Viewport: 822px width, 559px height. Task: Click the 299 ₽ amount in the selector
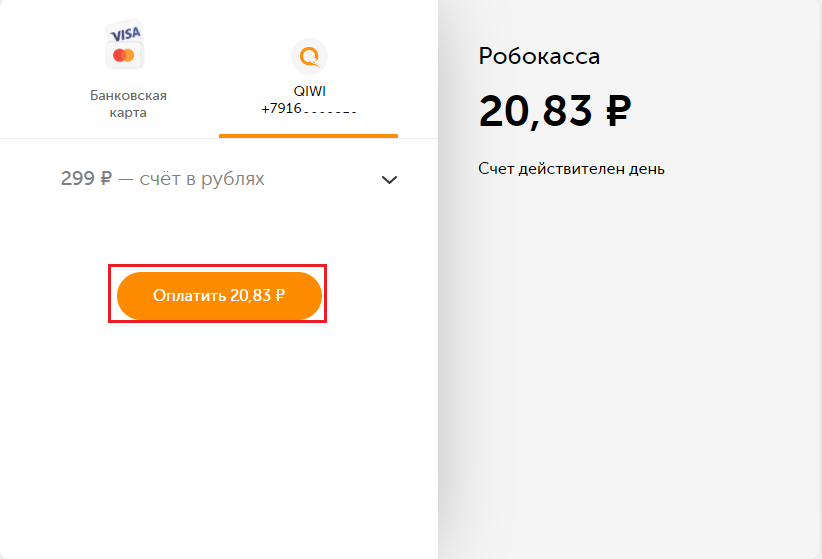click(86, 179)
